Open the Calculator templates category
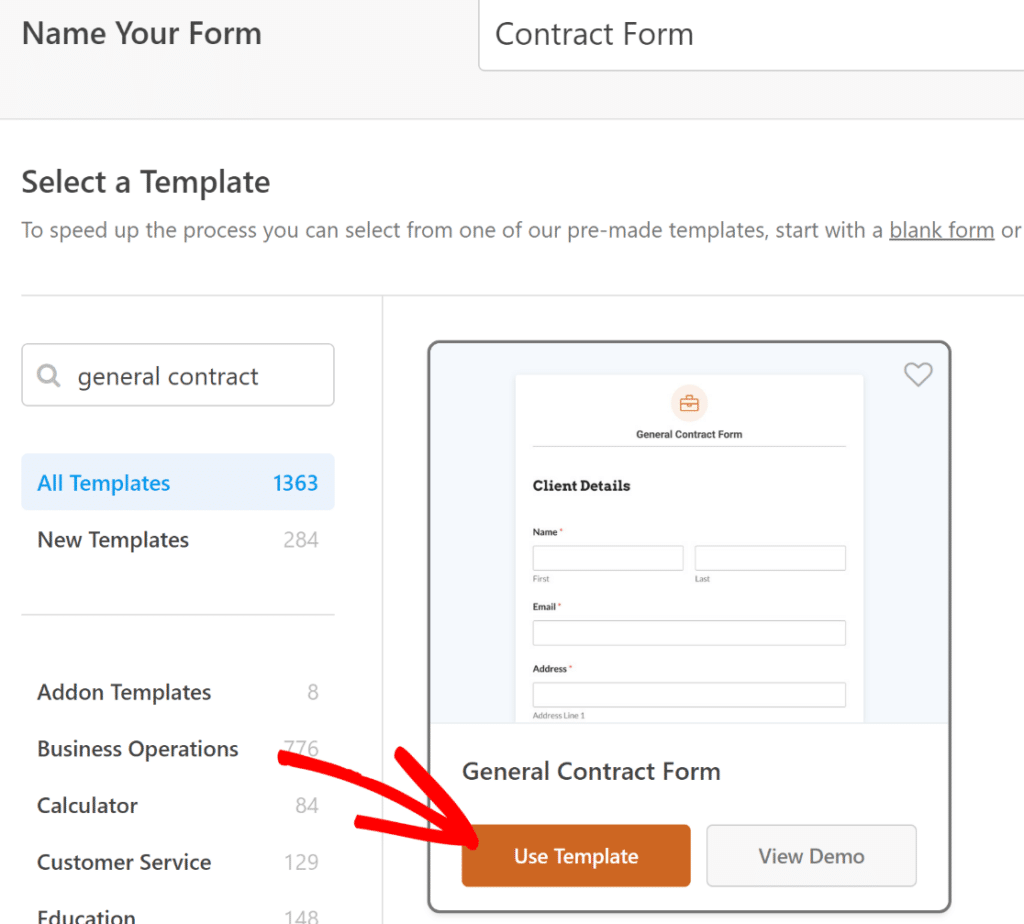Screen dimensions: 1024x924 [x=87, y=805]
